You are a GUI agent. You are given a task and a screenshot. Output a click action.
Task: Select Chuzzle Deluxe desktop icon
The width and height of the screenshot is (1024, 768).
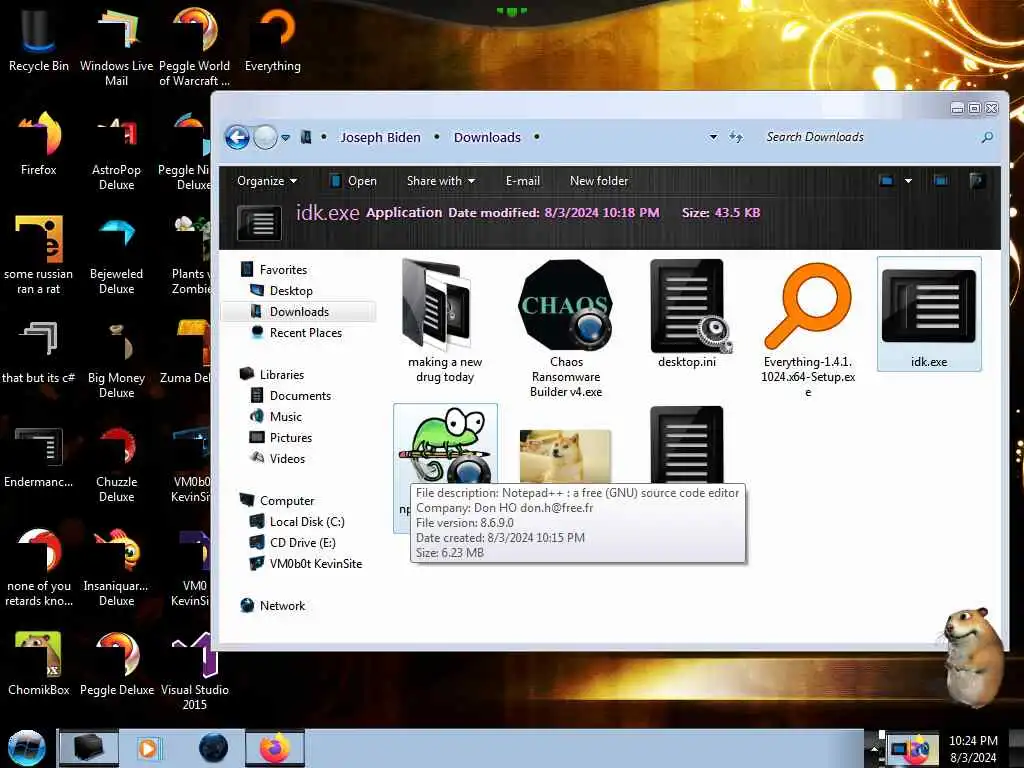(116, 464)
